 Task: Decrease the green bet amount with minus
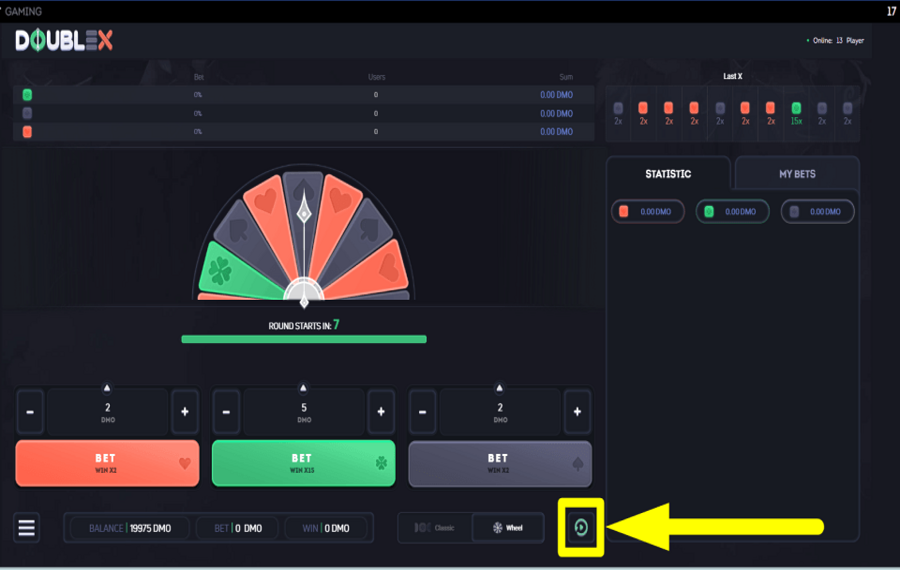point(226,412)
